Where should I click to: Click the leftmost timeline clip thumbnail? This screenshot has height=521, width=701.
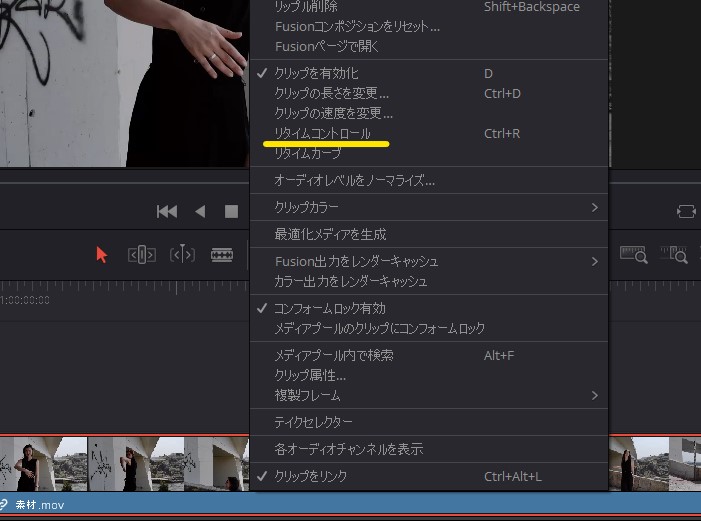pos(43,464)
